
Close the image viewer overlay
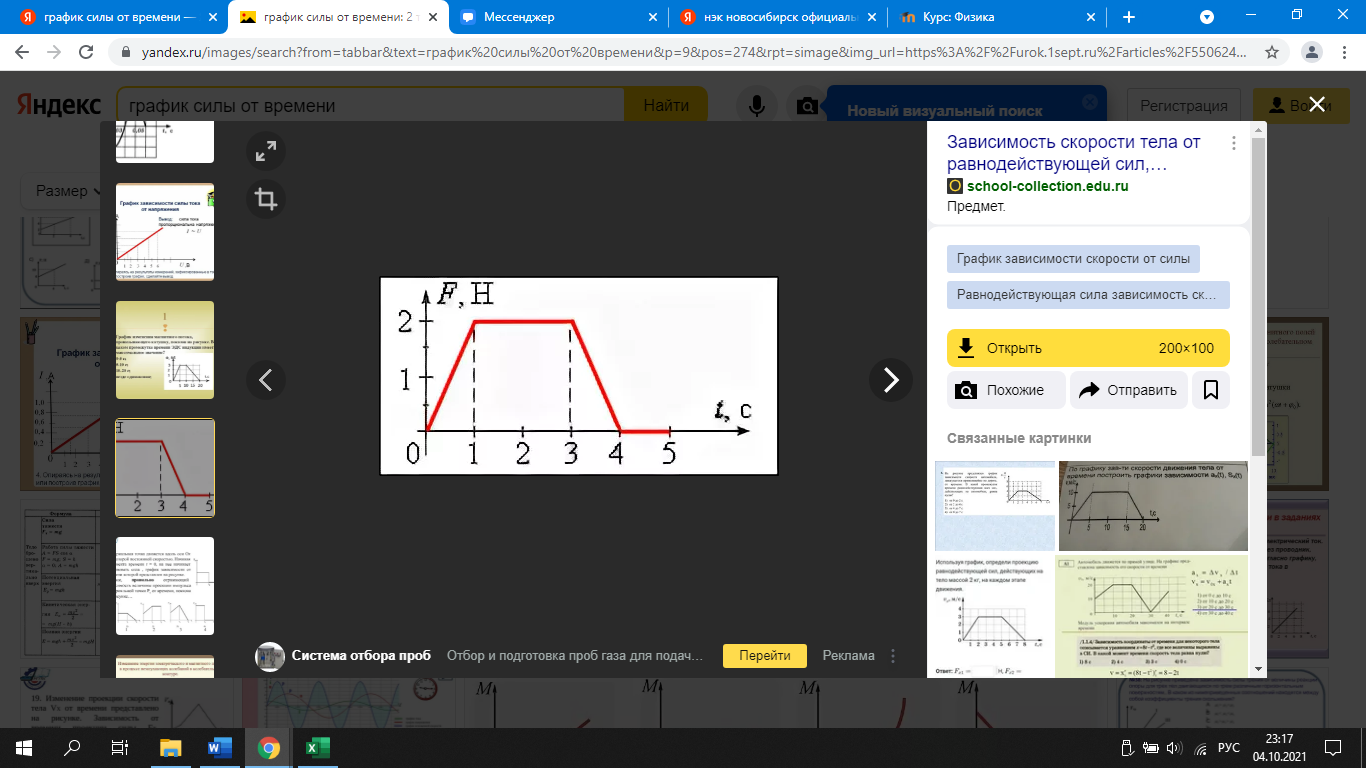[x=1317, y=104]
